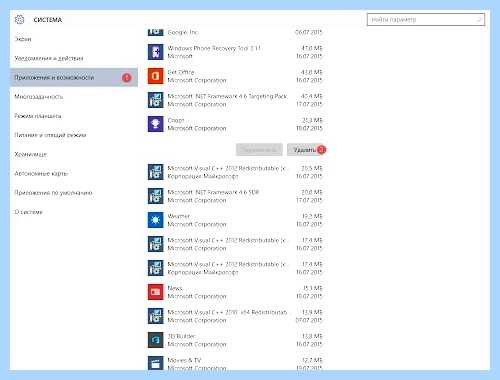Click the СИСТЕМА window title
Image resolution: width=500 pixels, height=380 pixels.
coord(48,20)
